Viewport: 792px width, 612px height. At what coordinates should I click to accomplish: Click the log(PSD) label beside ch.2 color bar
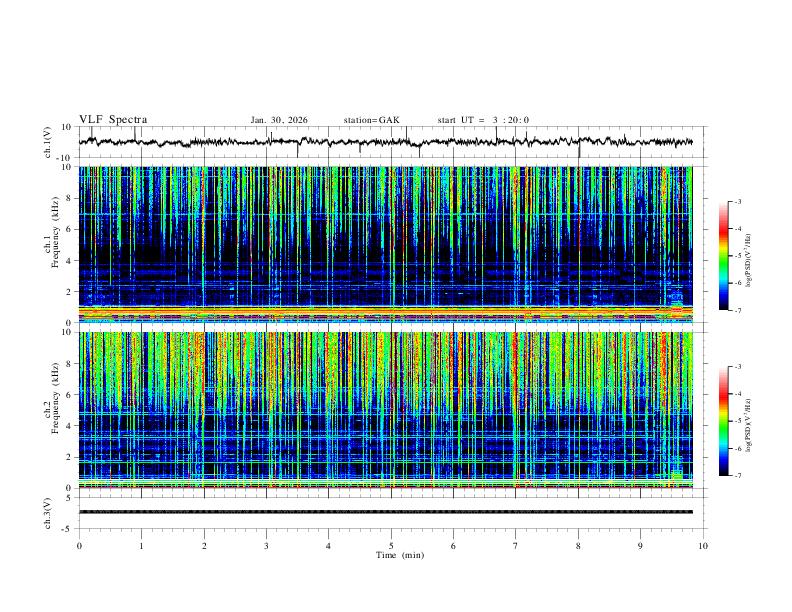pyautogui.click(x=749, y=426)
